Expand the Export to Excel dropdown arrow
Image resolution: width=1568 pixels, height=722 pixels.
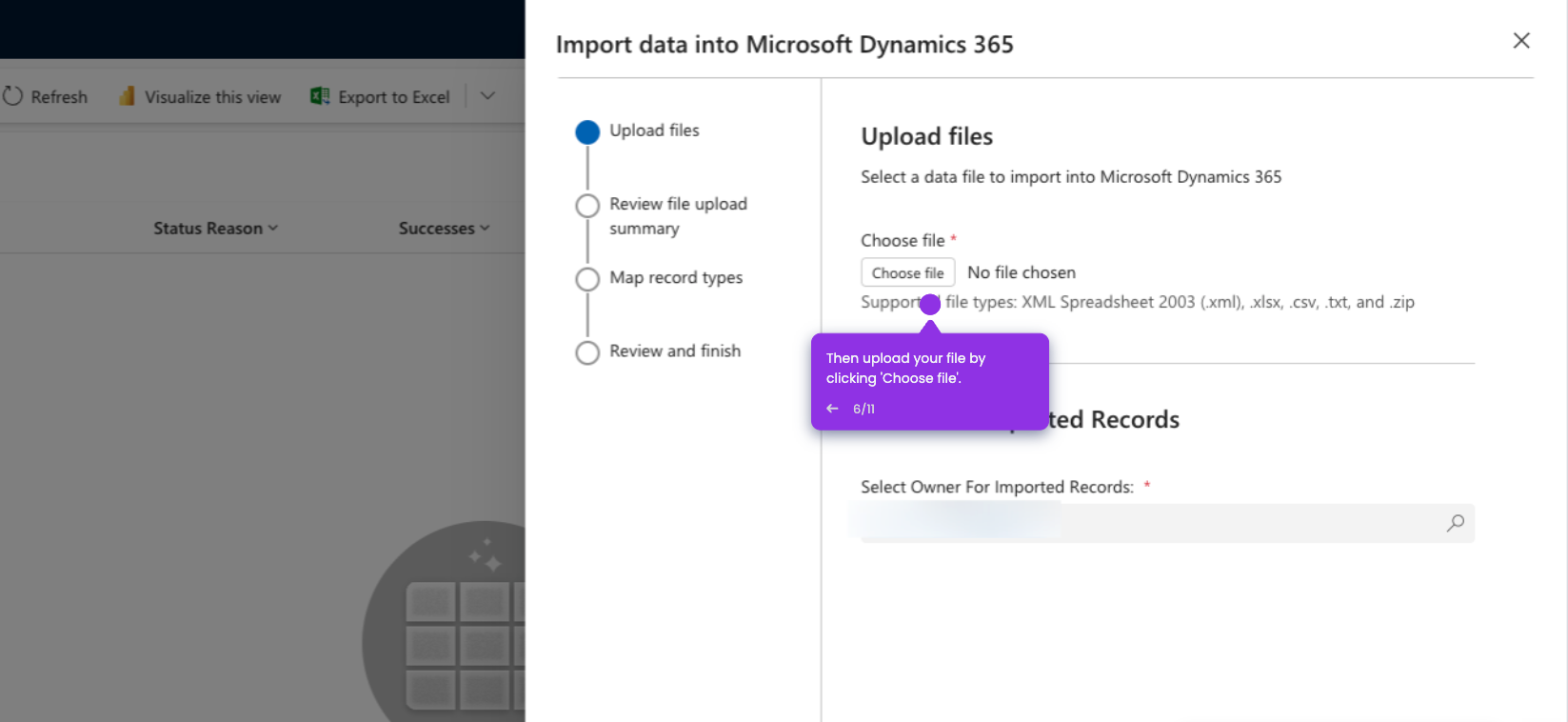point(487,96)
